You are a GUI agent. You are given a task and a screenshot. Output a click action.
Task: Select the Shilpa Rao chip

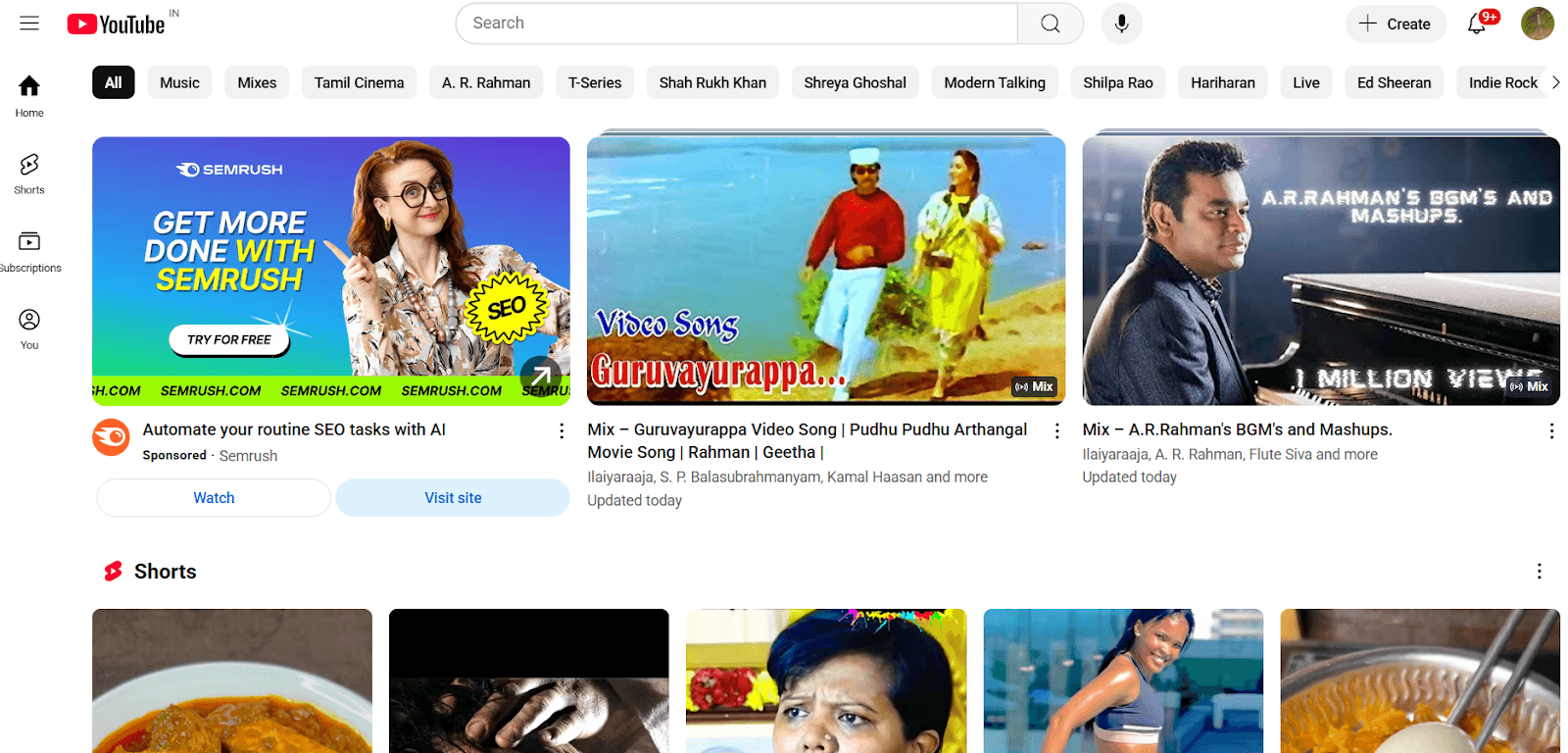[1118, 82]
